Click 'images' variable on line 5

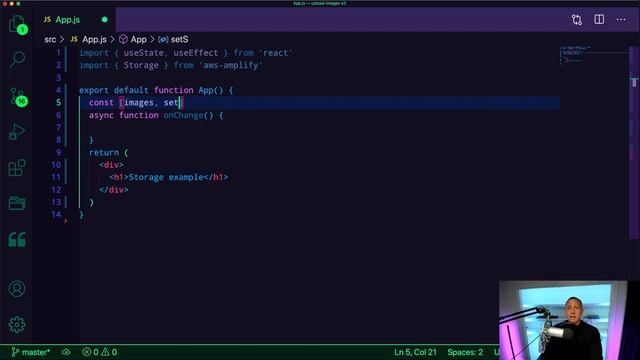coord(139,102)
